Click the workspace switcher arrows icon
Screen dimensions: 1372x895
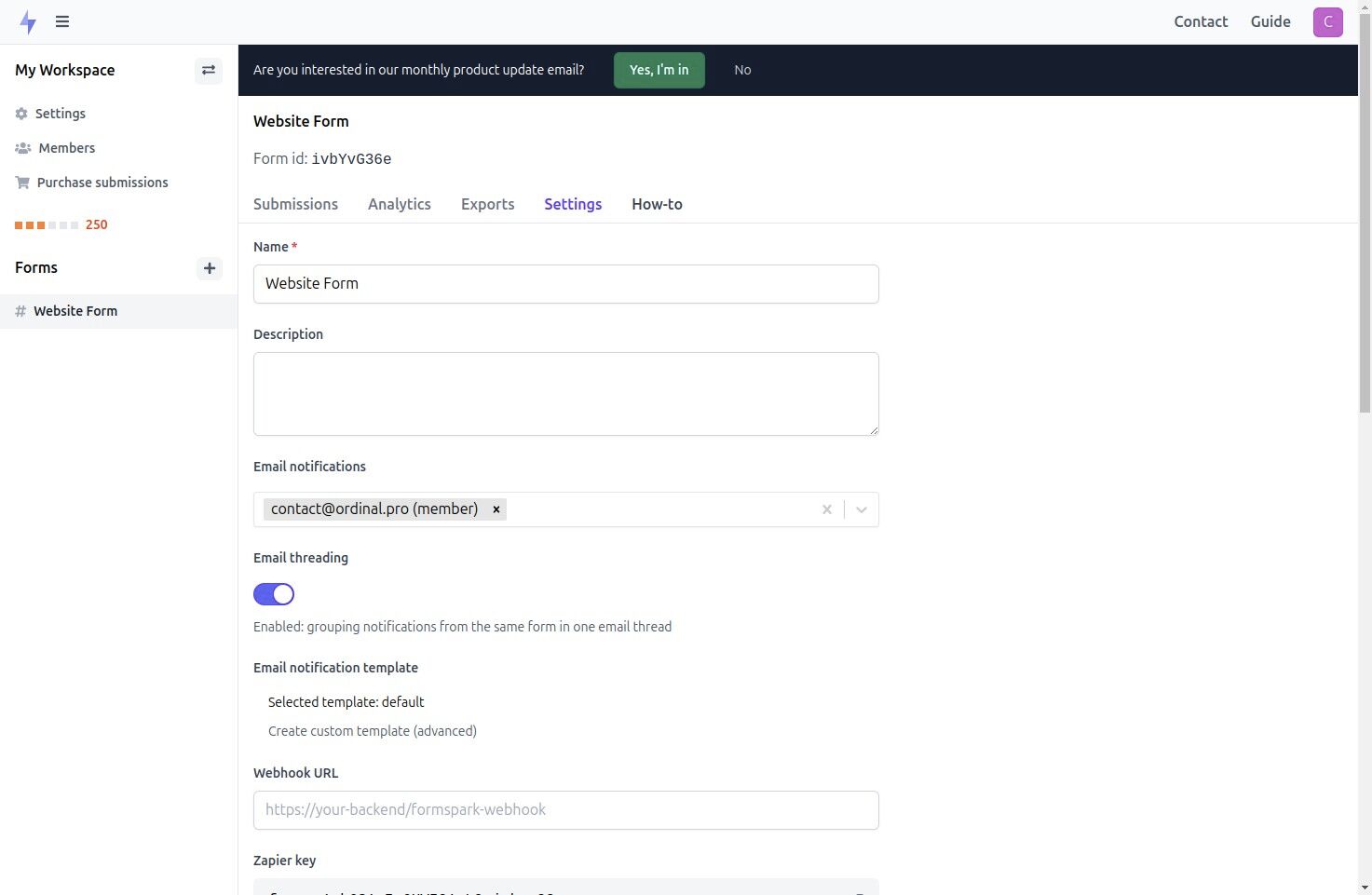209,70
